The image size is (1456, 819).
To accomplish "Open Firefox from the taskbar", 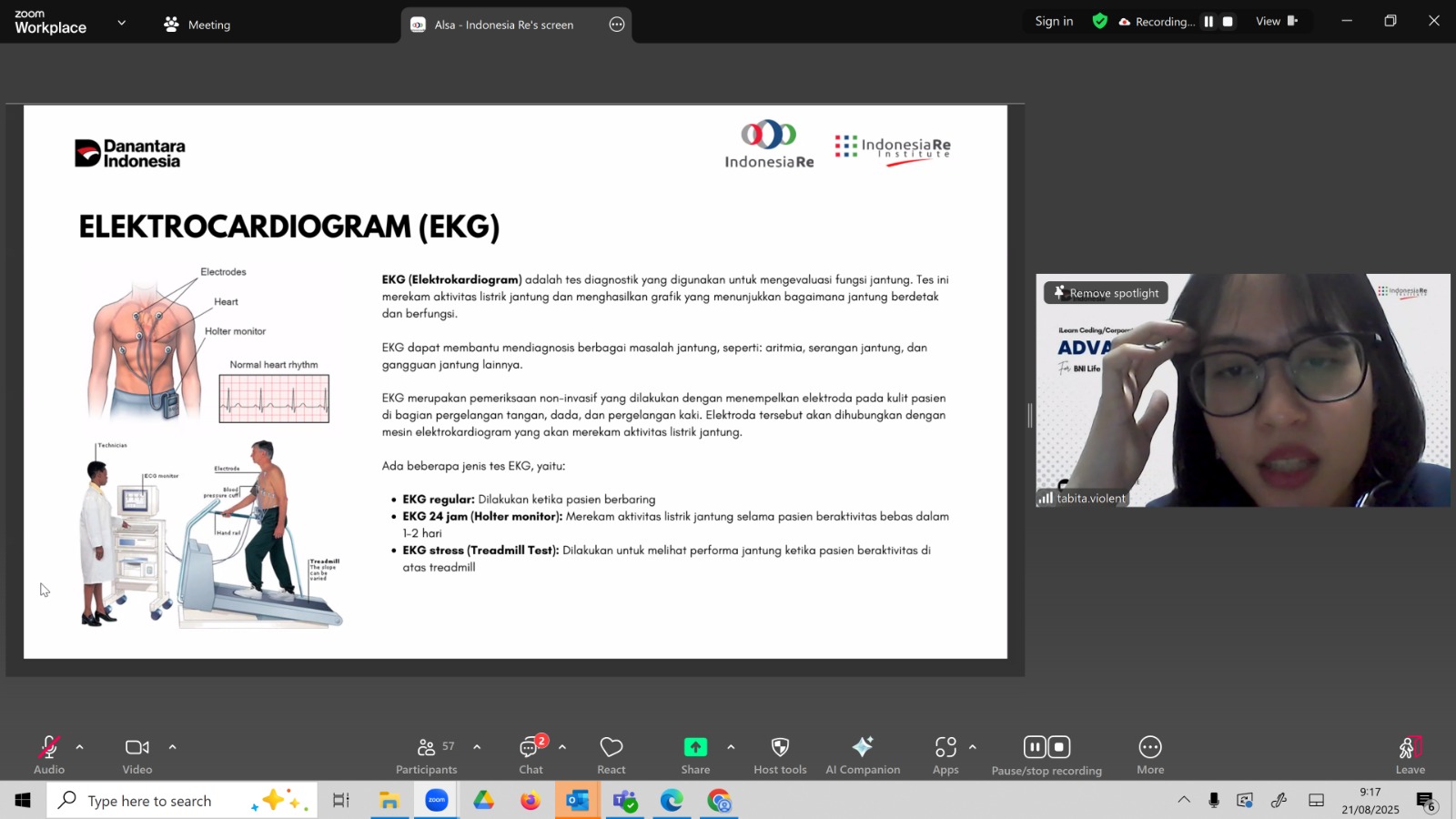I will 530,801.
